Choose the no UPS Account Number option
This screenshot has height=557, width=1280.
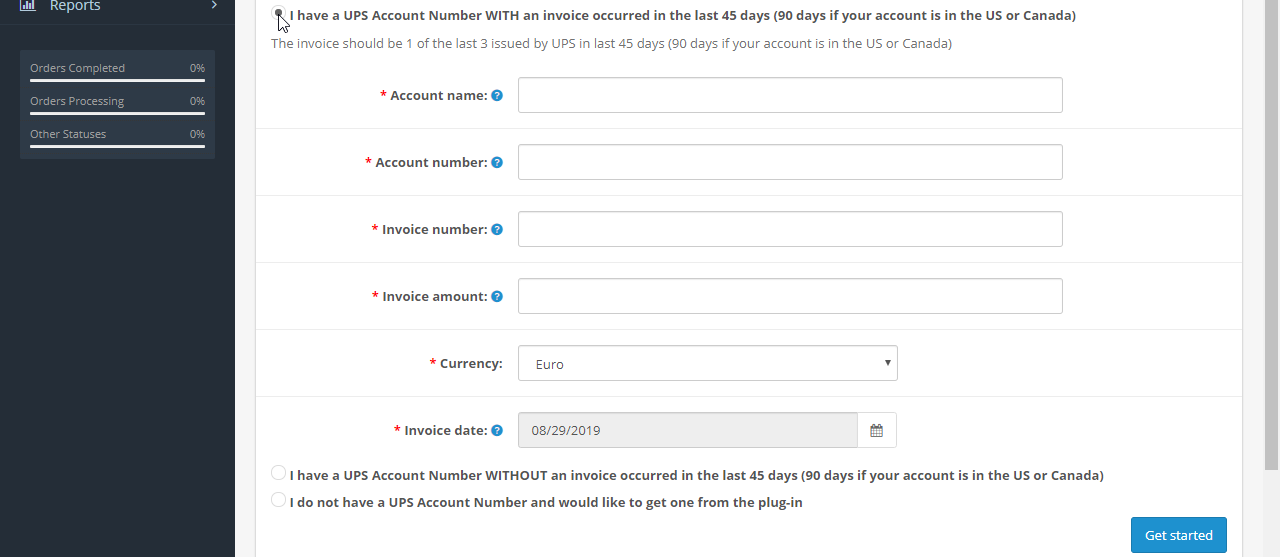[278, 500]
